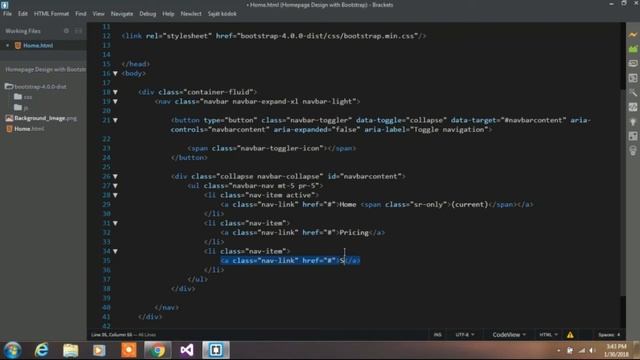The width and height of the screenshot is (640, 360).
Task: Click the Show Desktop strip at taskbar end
Action: (x=637, y=350)
